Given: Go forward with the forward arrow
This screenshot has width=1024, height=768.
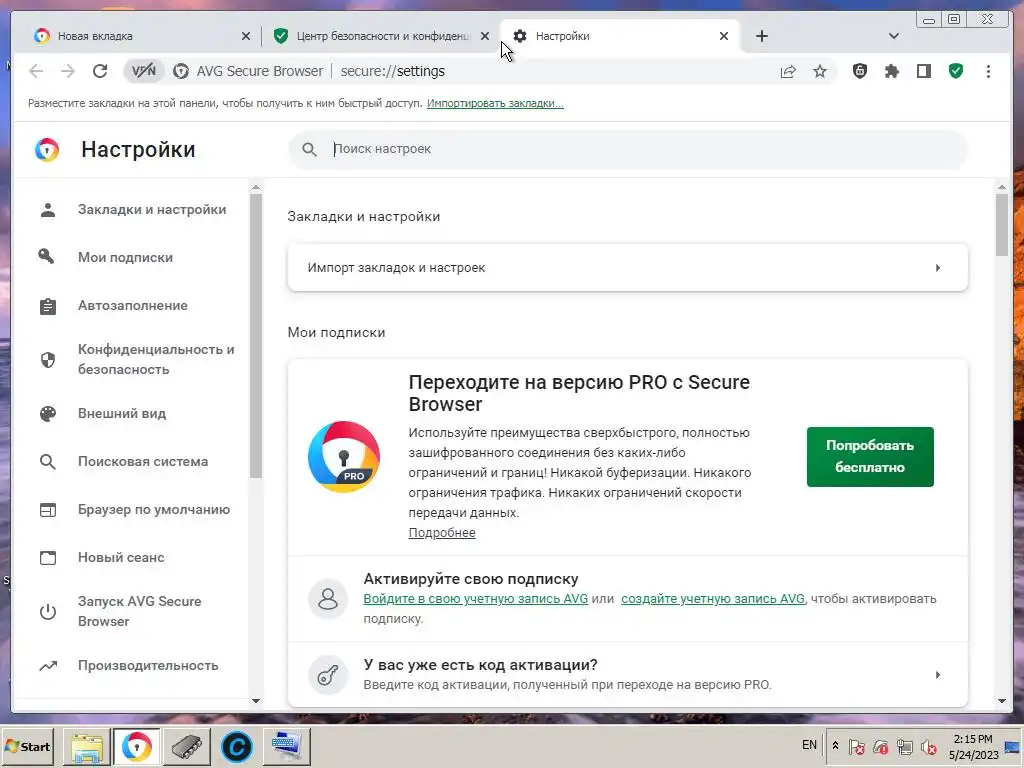Looking at the screenshot, I should 68,71.
